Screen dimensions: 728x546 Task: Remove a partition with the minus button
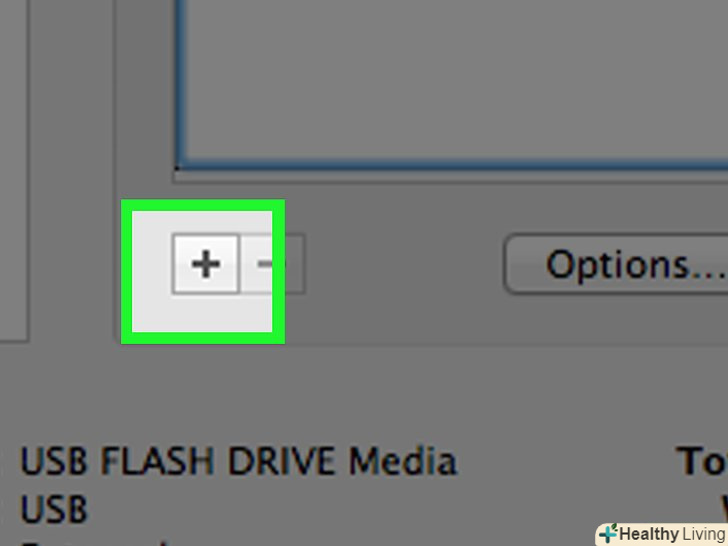[273, 264]
